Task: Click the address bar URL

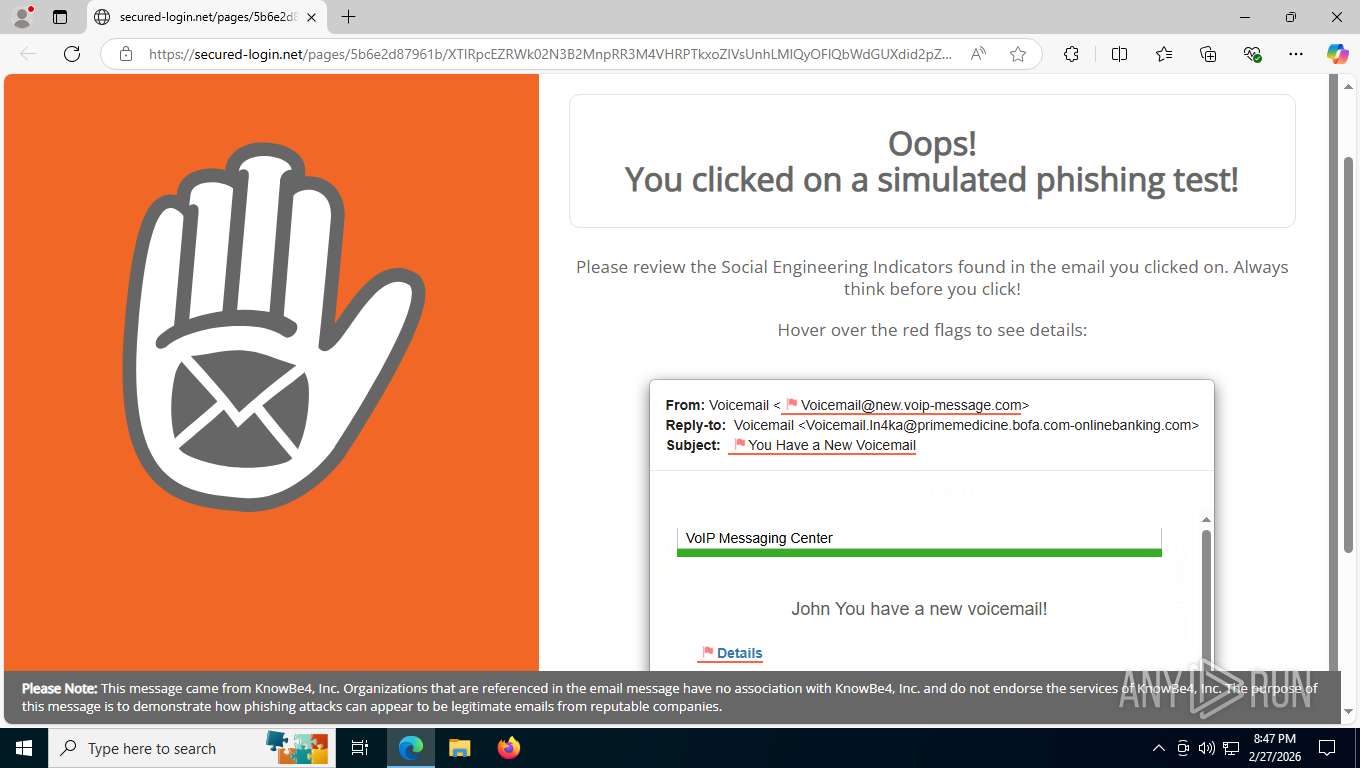Action: coord(550,54)
